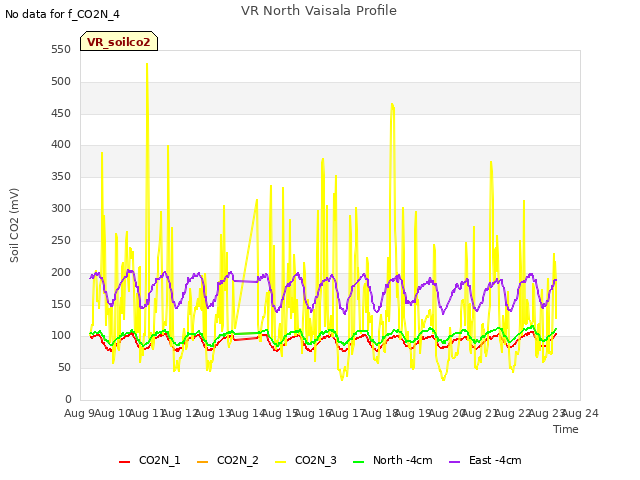The image size is (640, 480).
Task: Click the Aug 24 x-axis tick label
Action: click(x=580, y=413)
